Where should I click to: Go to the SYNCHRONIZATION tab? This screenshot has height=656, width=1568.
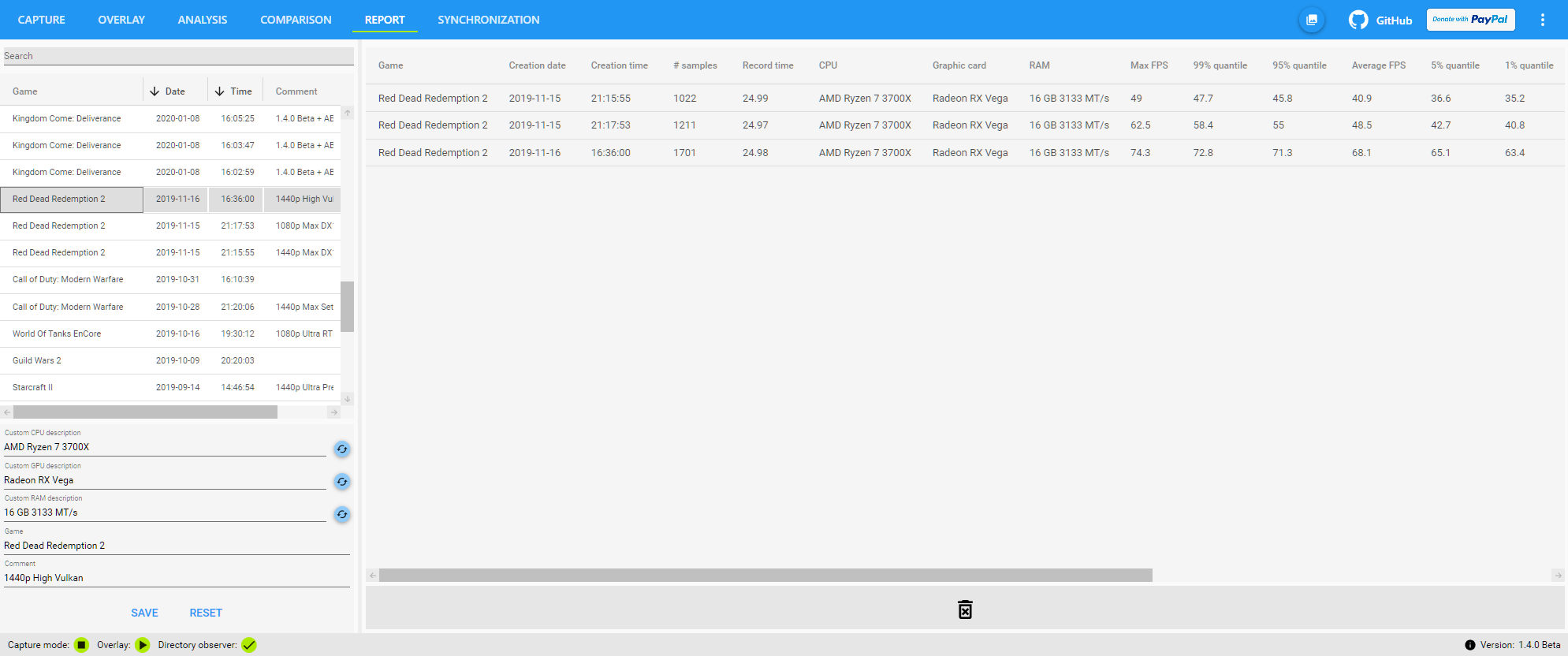point(489,20)
